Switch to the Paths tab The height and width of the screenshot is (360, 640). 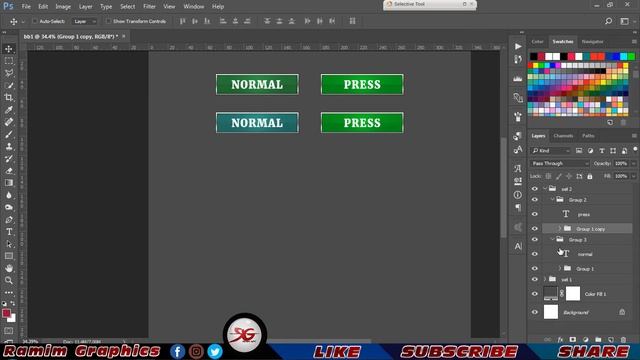[588, 136]
